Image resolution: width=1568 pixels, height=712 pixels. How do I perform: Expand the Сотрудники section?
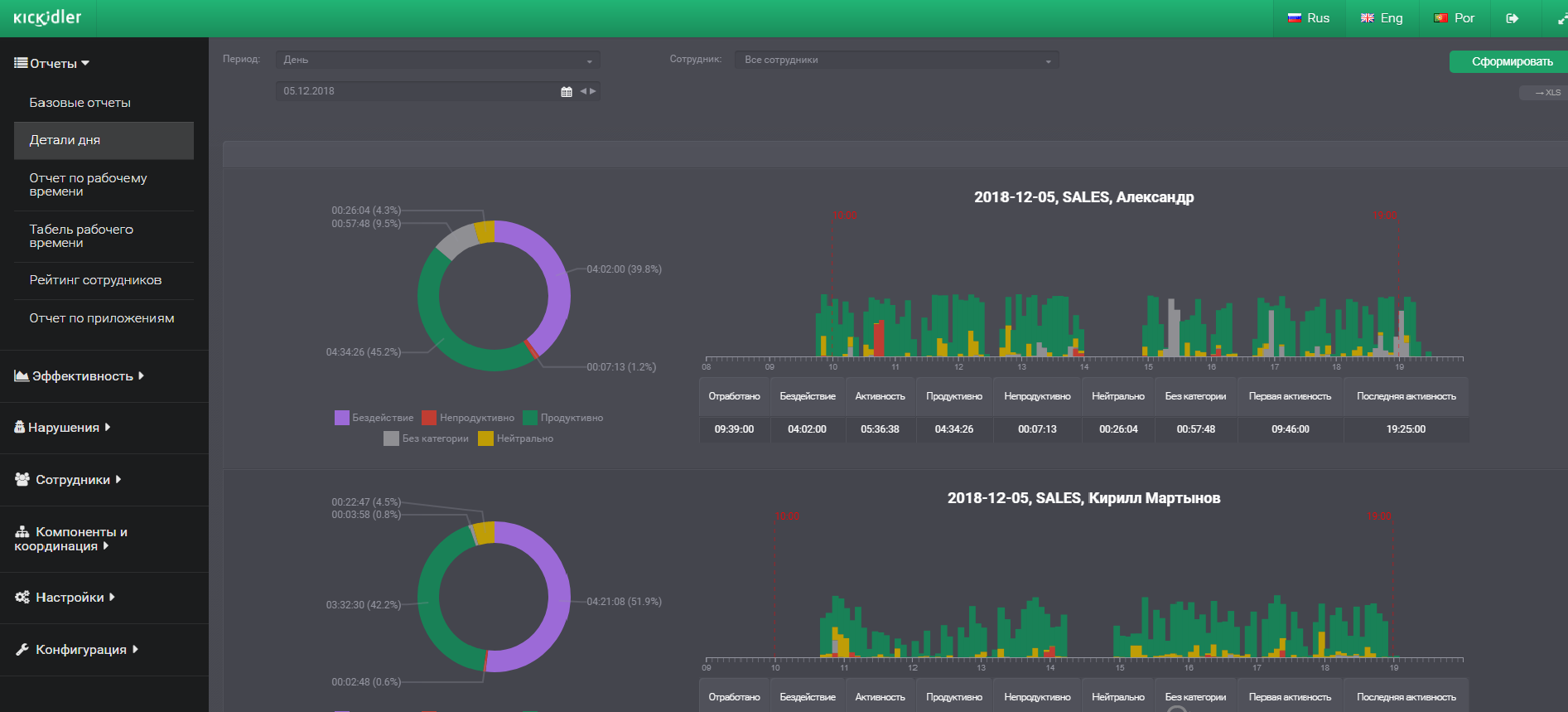[x=118, y=479]
